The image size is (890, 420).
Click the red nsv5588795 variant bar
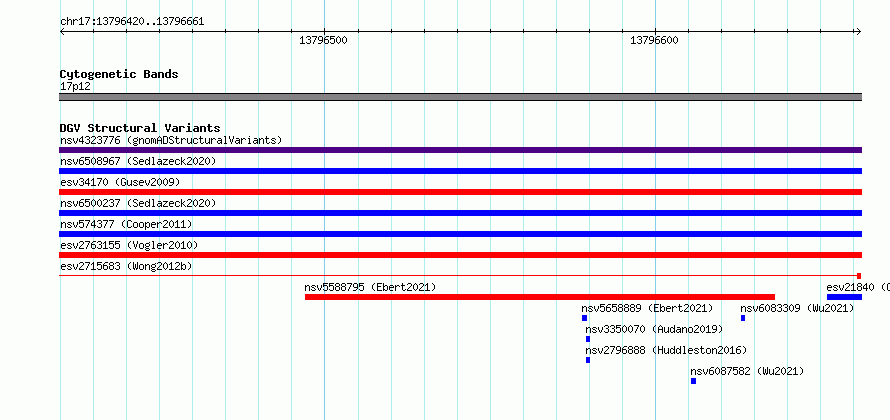click(x=540, y=297)
